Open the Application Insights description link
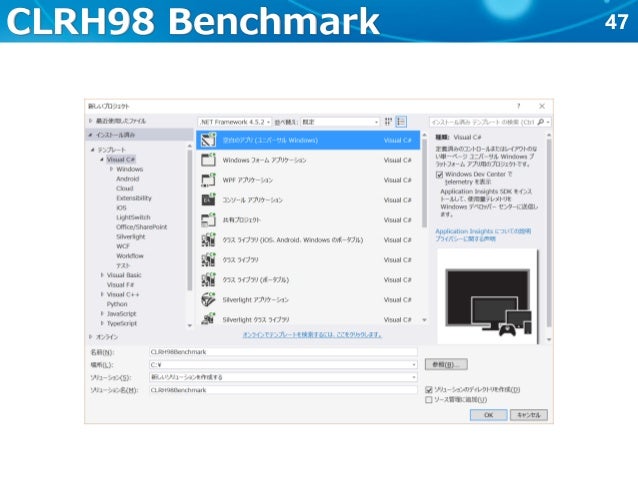This screenshot has height=479, width=638. [483, 231]
